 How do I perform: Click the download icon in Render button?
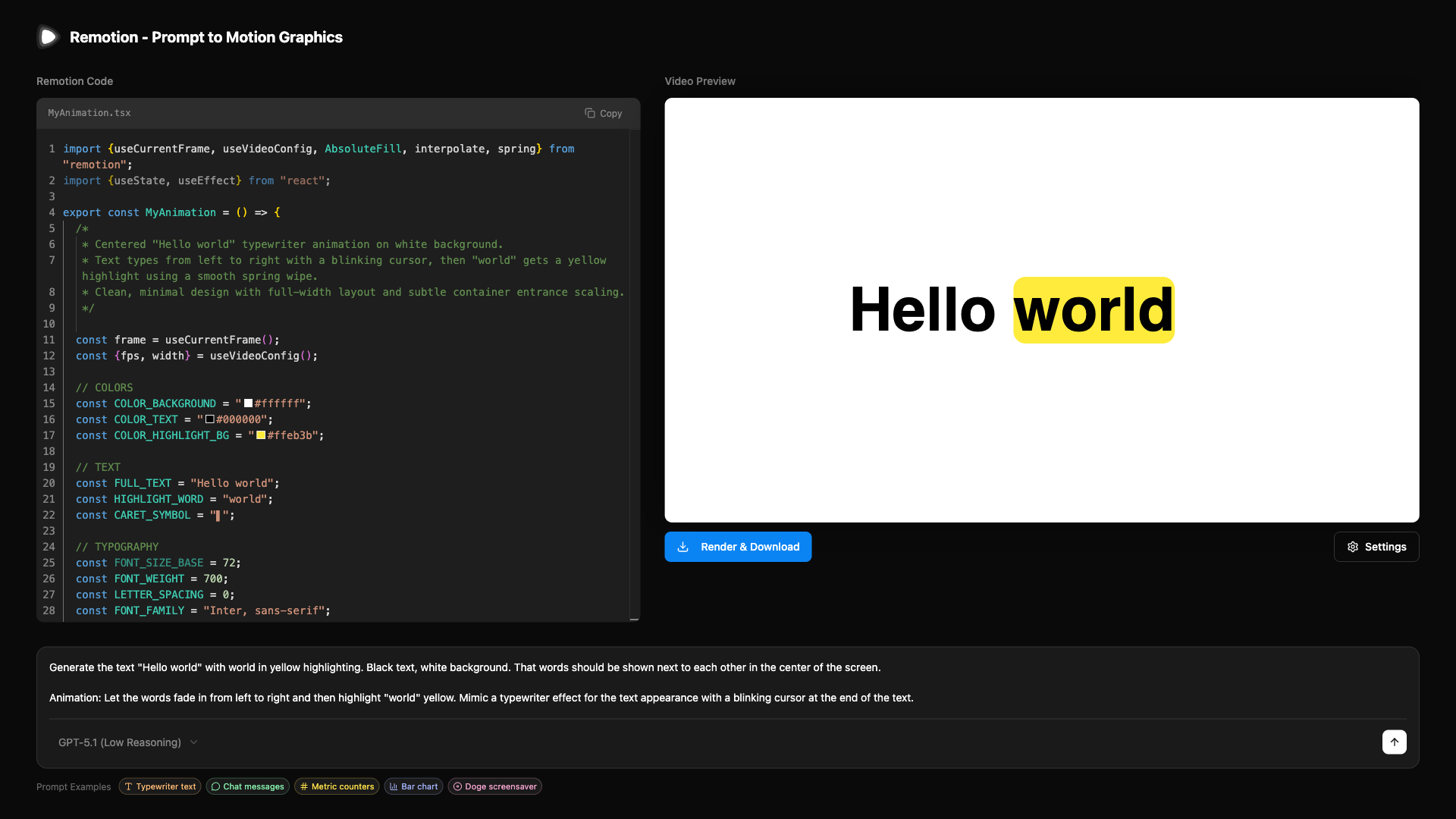(x=682, y=547)
